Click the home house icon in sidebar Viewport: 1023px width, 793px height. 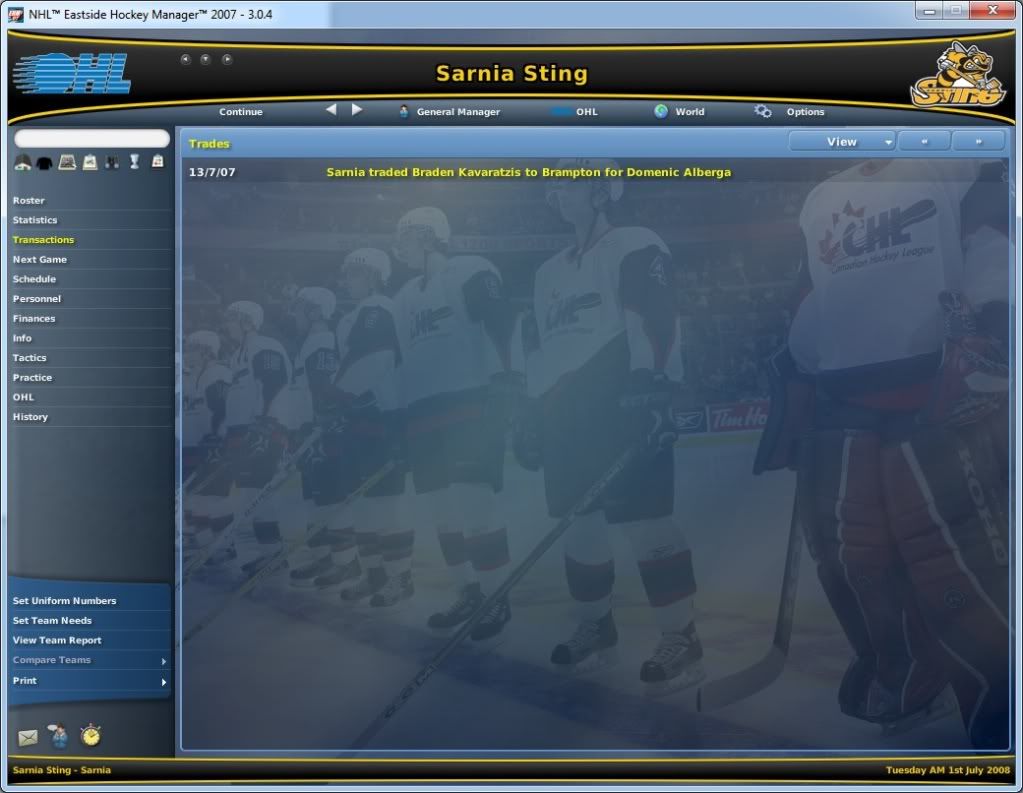(x=23, y=162)
